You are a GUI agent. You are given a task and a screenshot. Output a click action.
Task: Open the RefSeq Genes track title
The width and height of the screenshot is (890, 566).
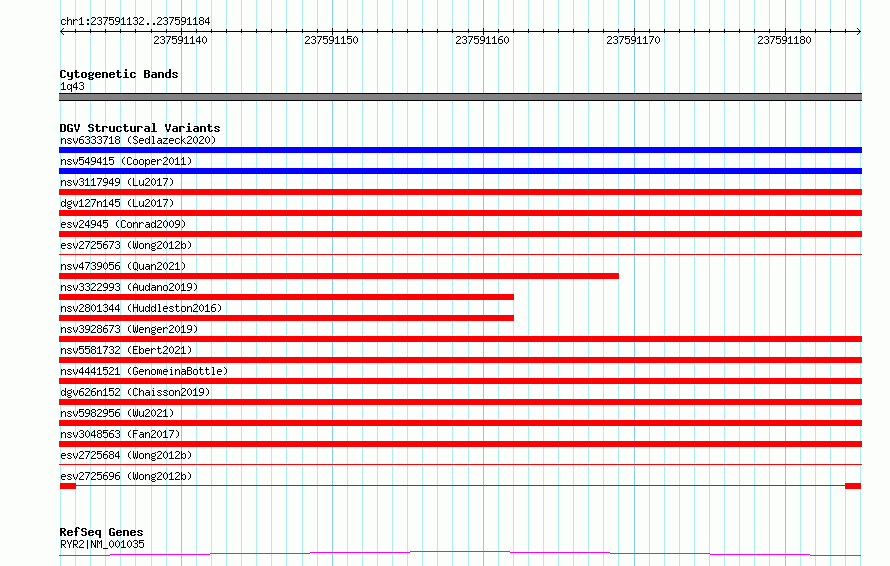point(102,532)
